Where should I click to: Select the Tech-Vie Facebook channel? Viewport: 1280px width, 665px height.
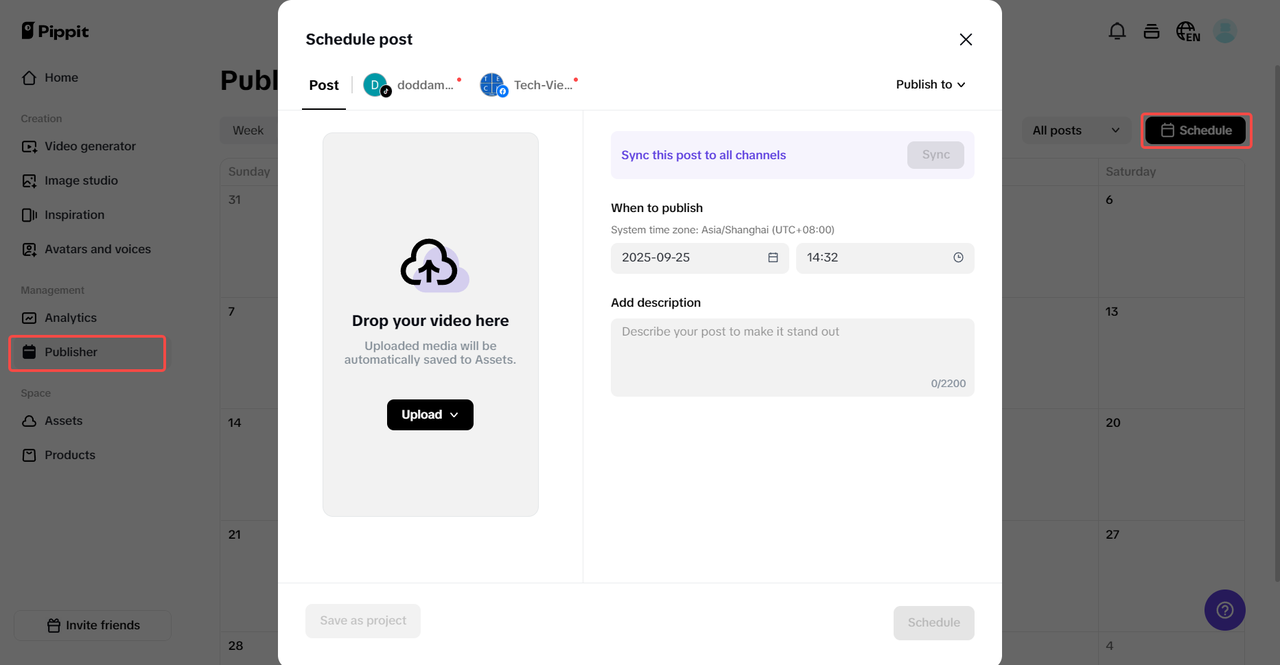click(528, 85)
